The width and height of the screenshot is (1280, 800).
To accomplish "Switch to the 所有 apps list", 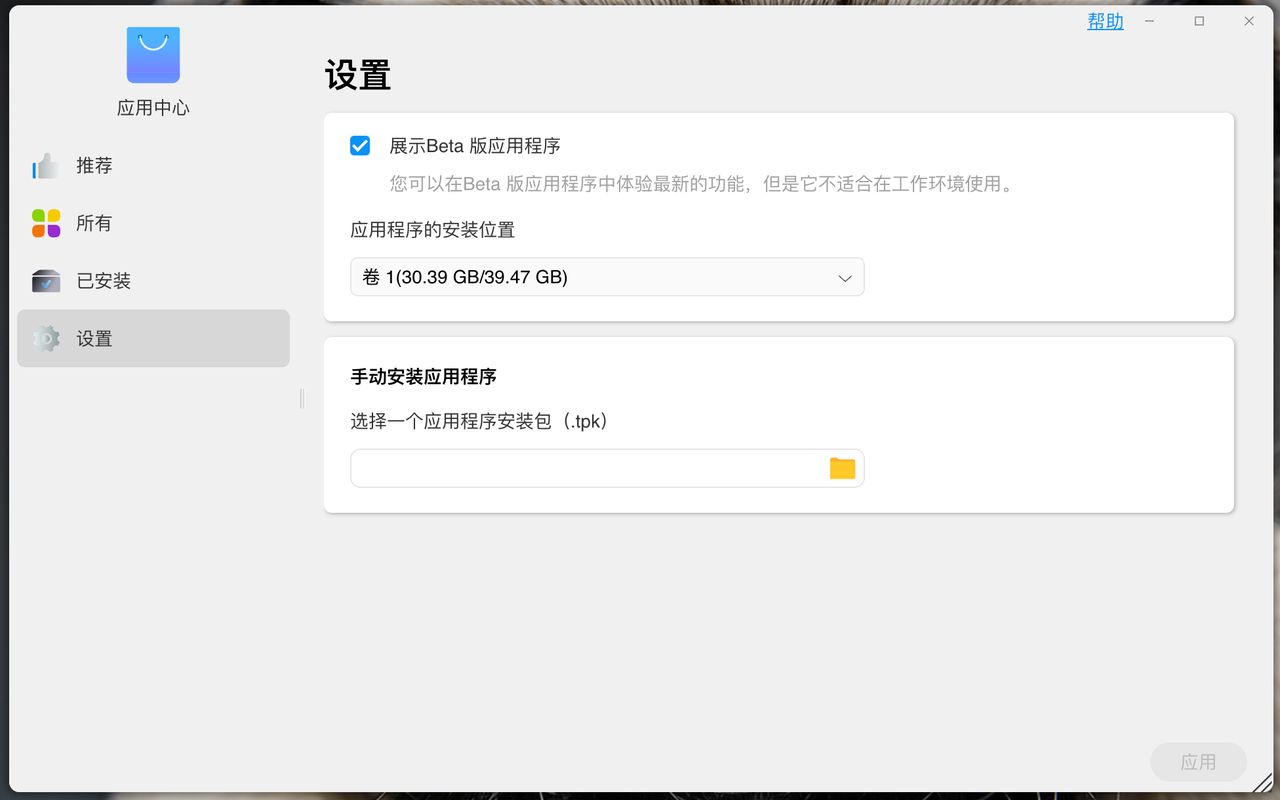I will [94, 223].
